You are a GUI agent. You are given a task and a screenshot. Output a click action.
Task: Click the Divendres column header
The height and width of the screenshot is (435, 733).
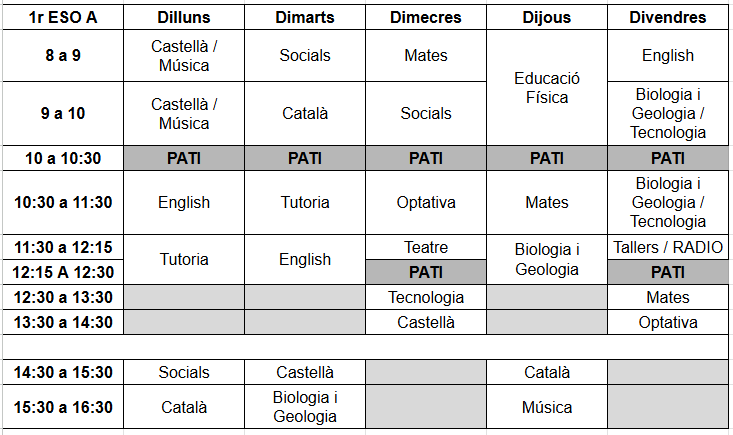point(668,17)
